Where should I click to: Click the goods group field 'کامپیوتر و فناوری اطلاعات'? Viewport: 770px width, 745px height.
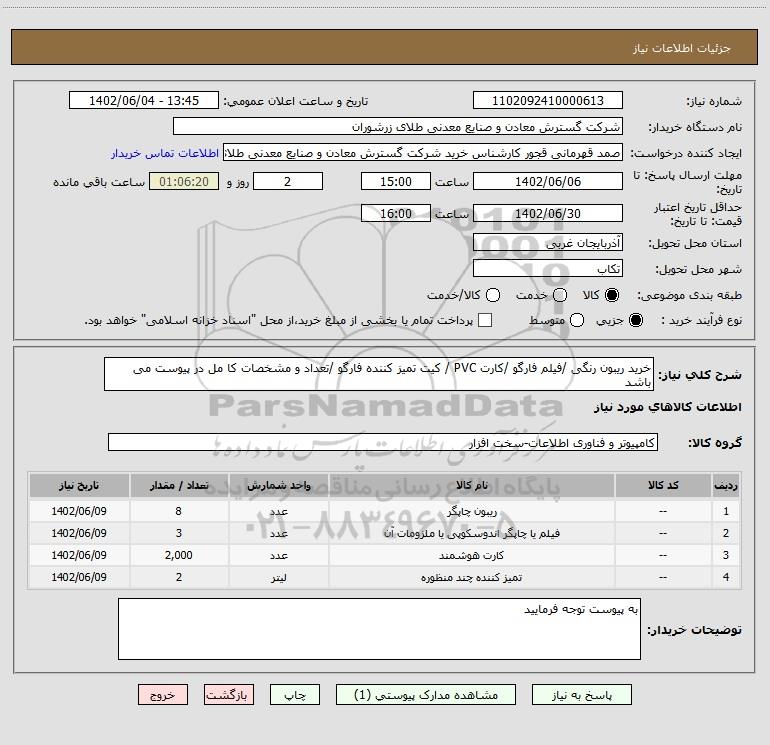click(x=383, y=442)
